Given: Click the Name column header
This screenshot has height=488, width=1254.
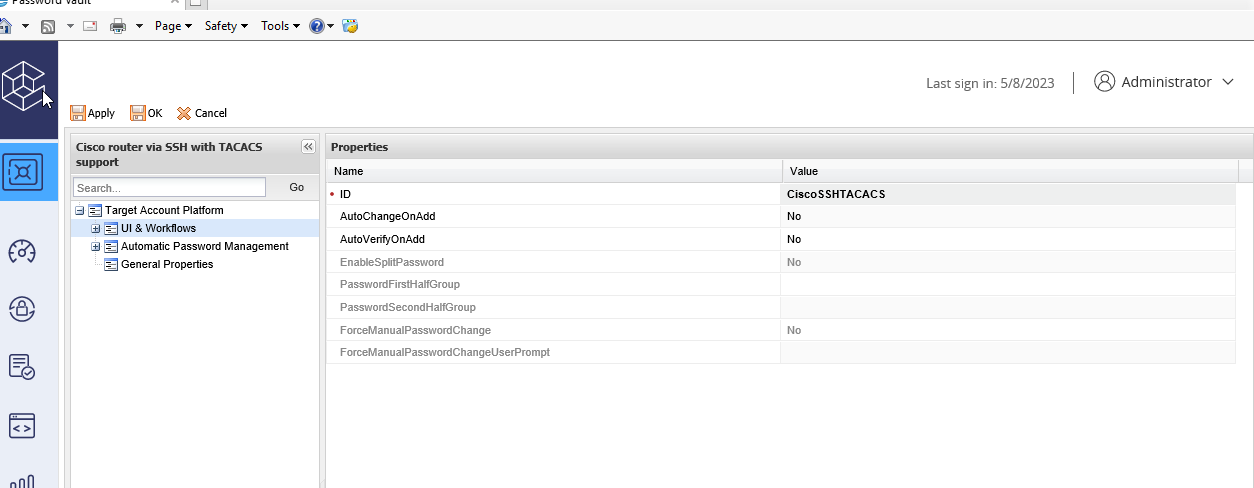Looking at the screenshot, I should (x=554, y=171).
